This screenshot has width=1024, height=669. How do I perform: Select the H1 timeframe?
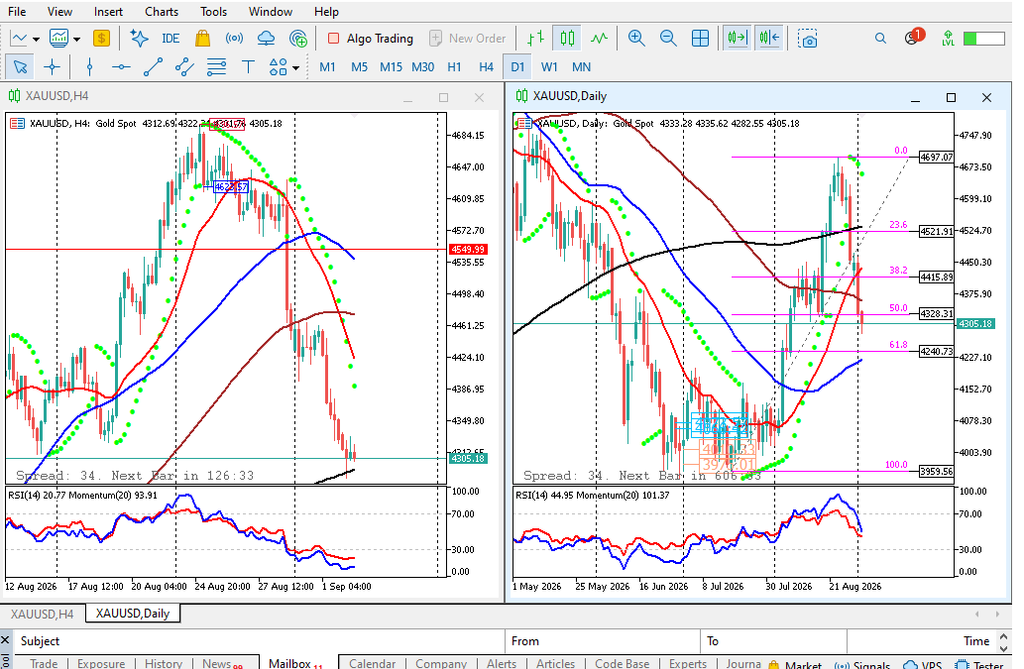[455, 67]
